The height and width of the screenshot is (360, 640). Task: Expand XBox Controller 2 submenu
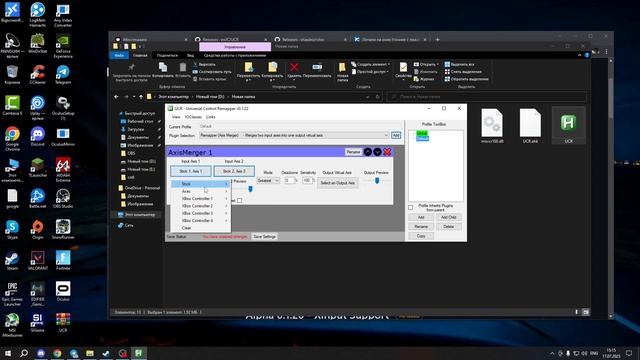(x=200, y=206)
